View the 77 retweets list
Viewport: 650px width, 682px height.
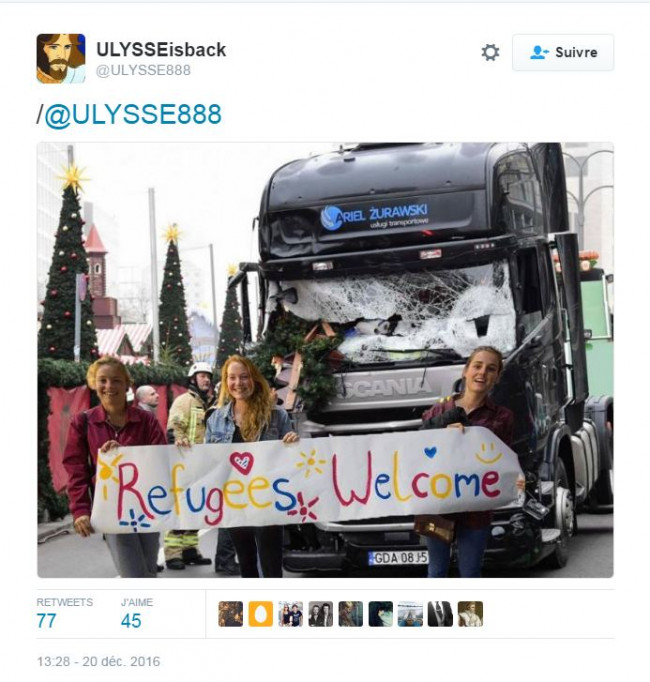click(x=46, y=621)
